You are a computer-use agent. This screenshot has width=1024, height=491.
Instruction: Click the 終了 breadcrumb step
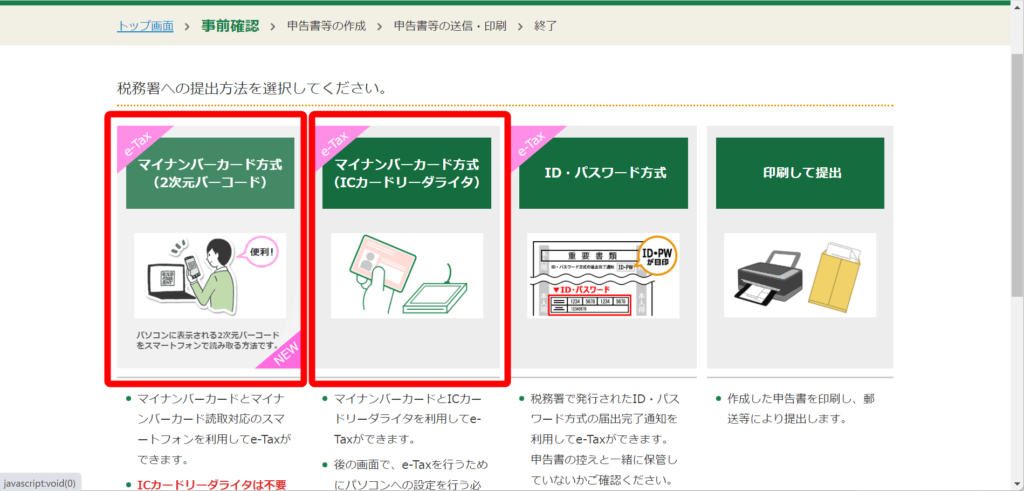(545, 26)
